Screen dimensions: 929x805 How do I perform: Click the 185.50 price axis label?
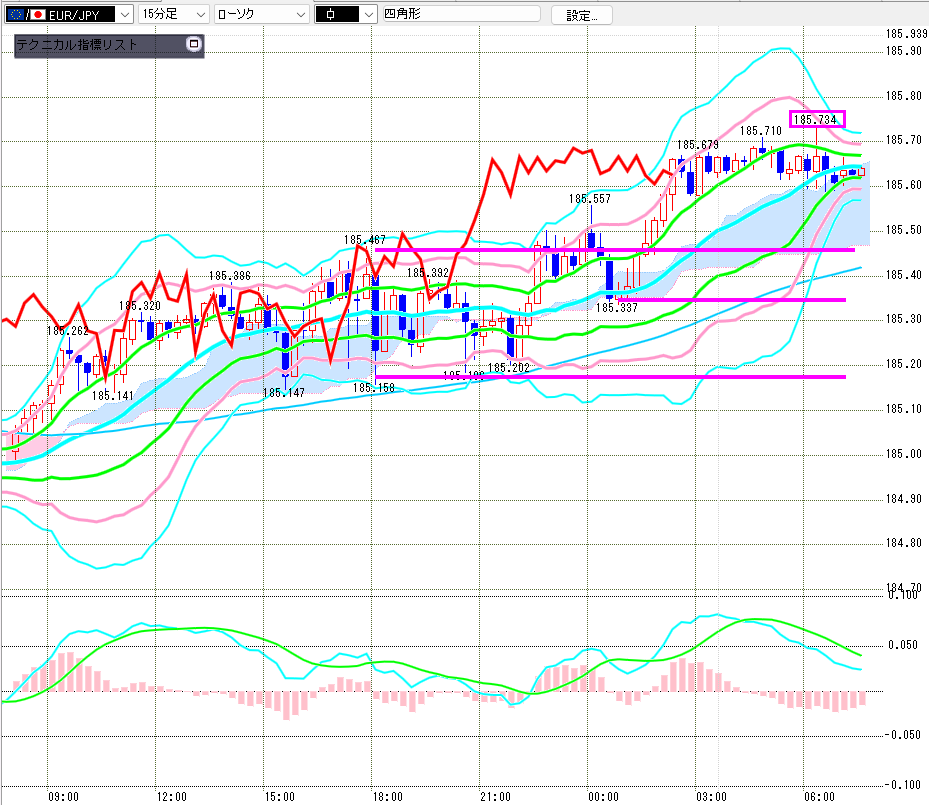tap(904, 230)
